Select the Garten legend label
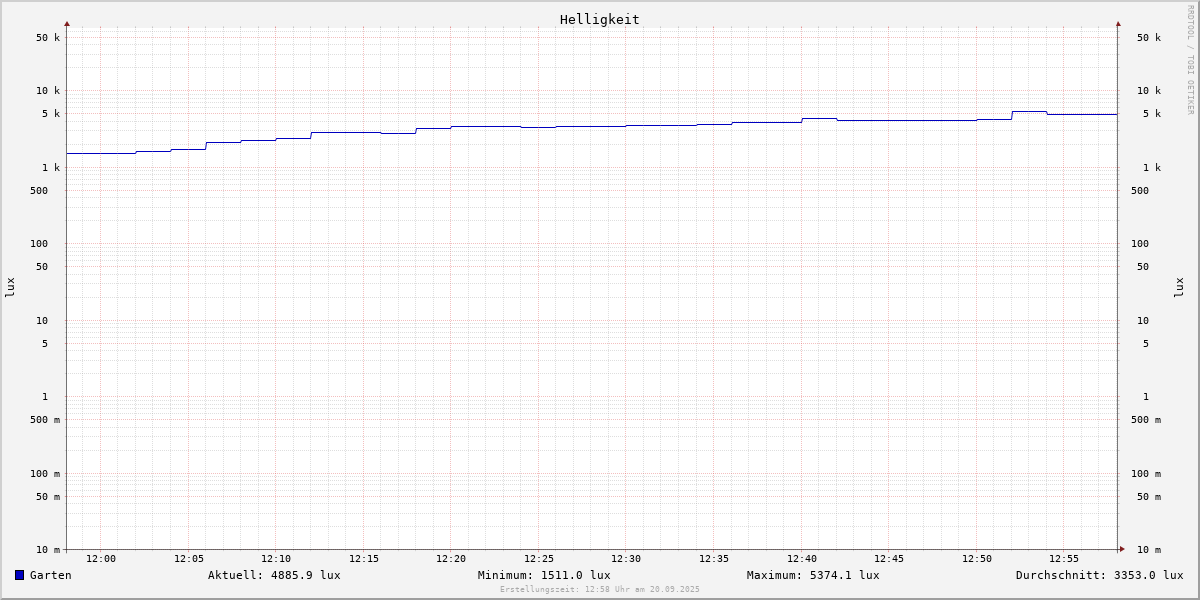 (50, 575)
